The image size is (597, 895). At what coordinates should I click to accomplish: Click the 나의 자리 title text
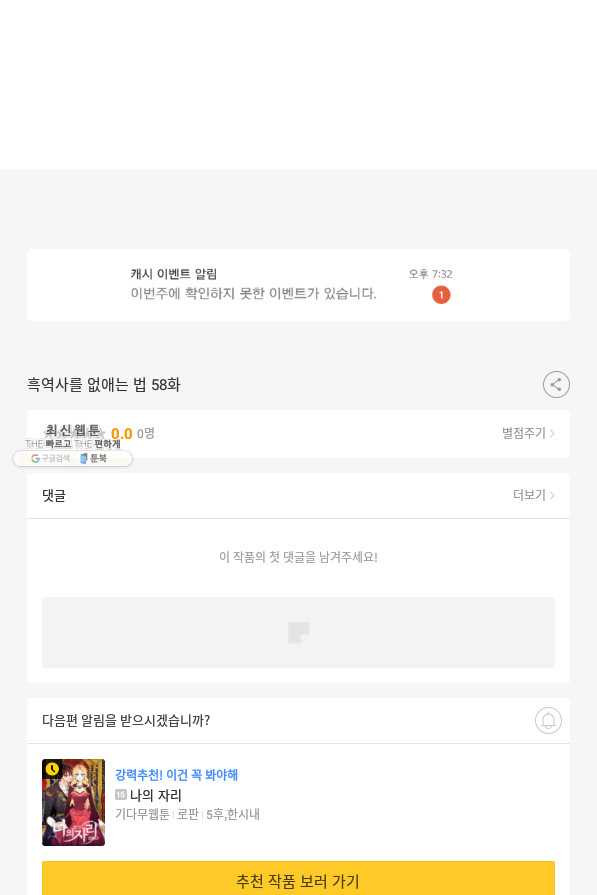[x=155, y=795]
